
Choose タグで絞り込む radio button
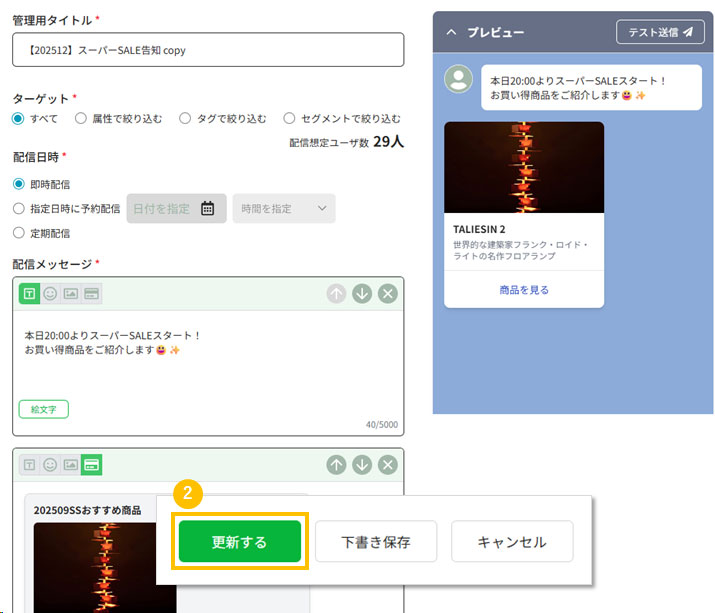click(184, 118)
